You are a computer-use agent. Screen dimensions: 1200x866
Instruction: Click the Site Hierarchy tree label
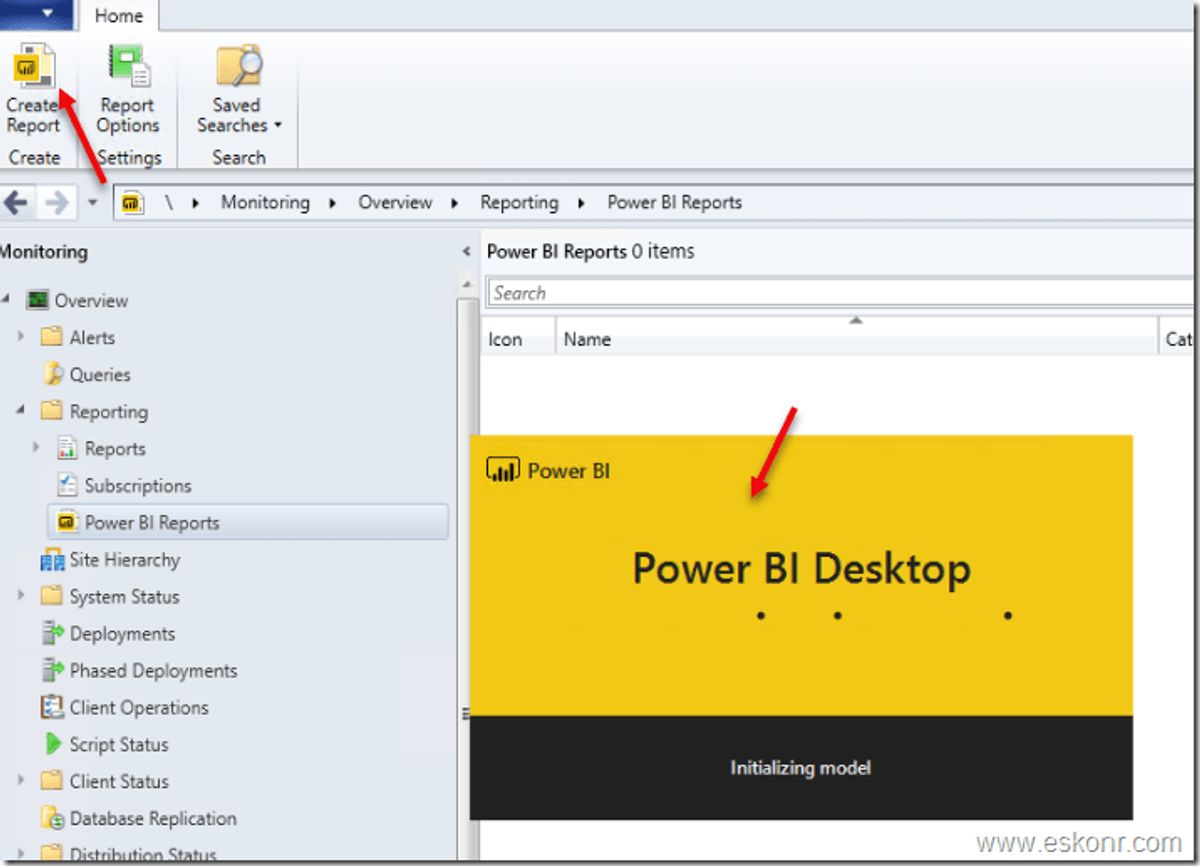pyautogui.click(x=125, y=559)
